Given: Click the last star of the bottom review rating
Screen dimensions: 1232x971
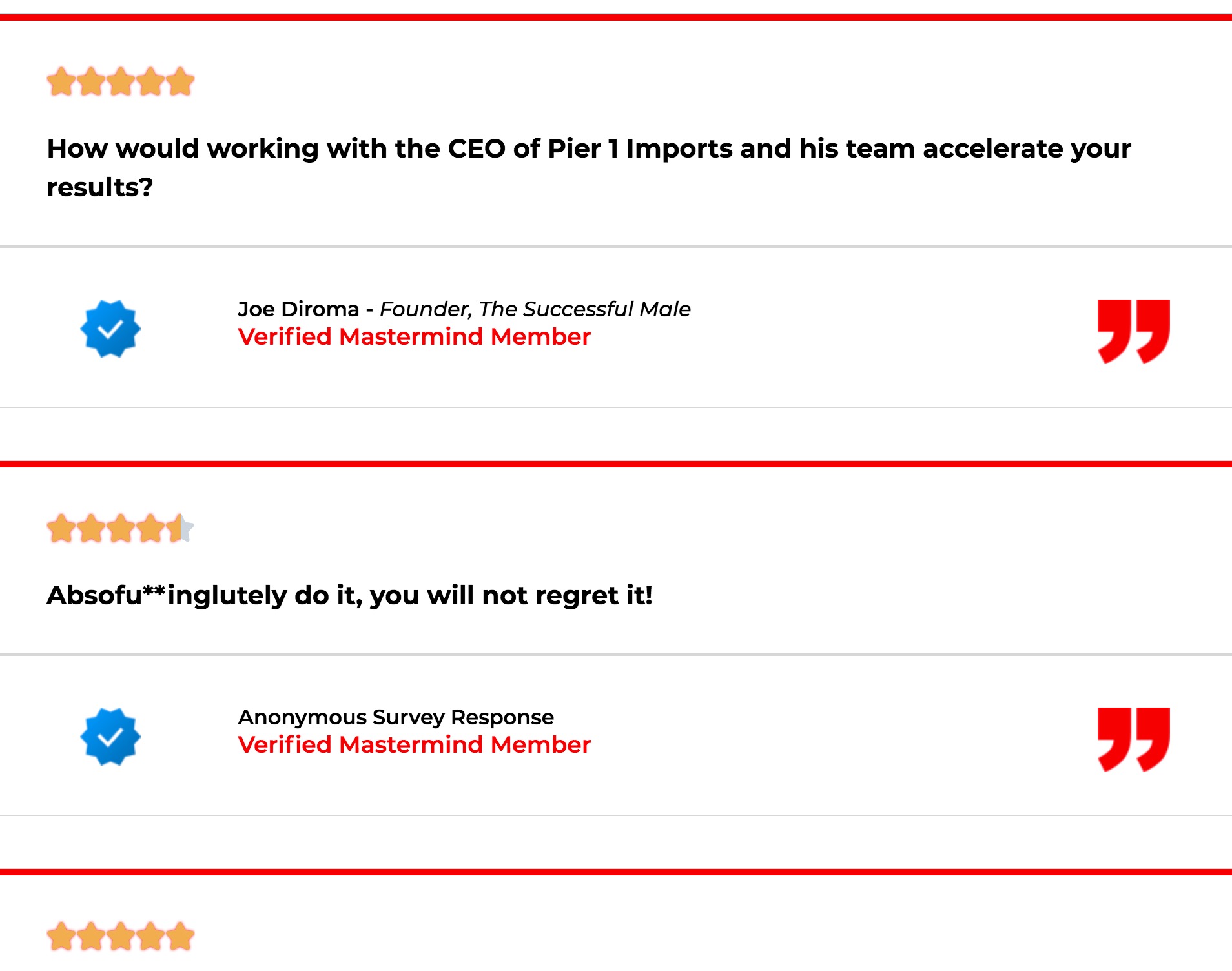Looking at the screenshot, I should click(180, 936).
